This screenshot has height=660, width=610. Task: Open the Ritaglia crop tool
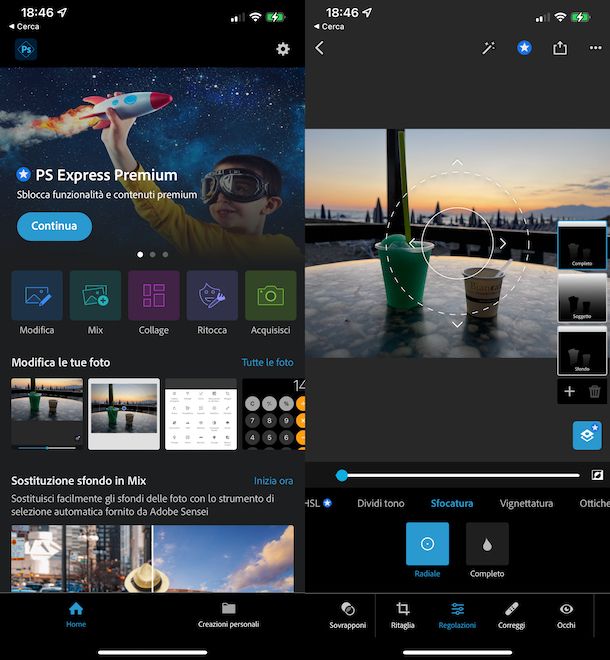(402, 615)
